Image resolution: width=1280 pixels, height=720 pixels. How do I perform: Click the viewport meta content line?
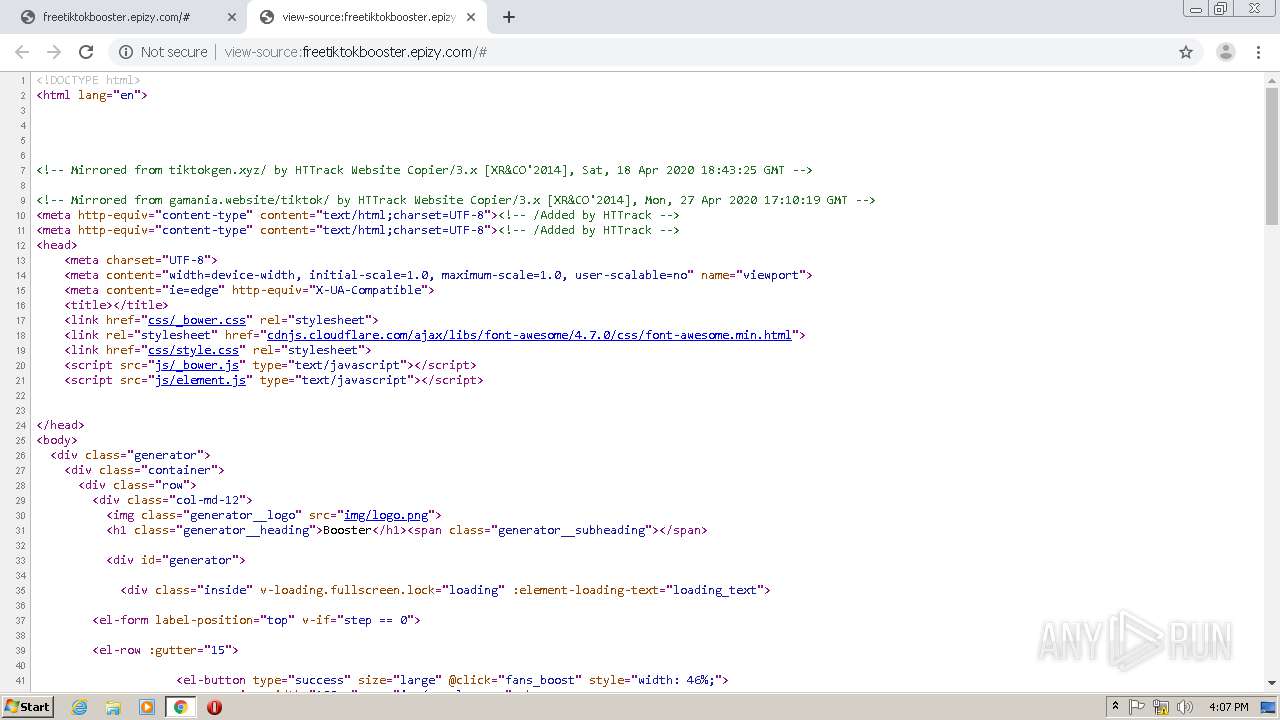click(439, 275)
